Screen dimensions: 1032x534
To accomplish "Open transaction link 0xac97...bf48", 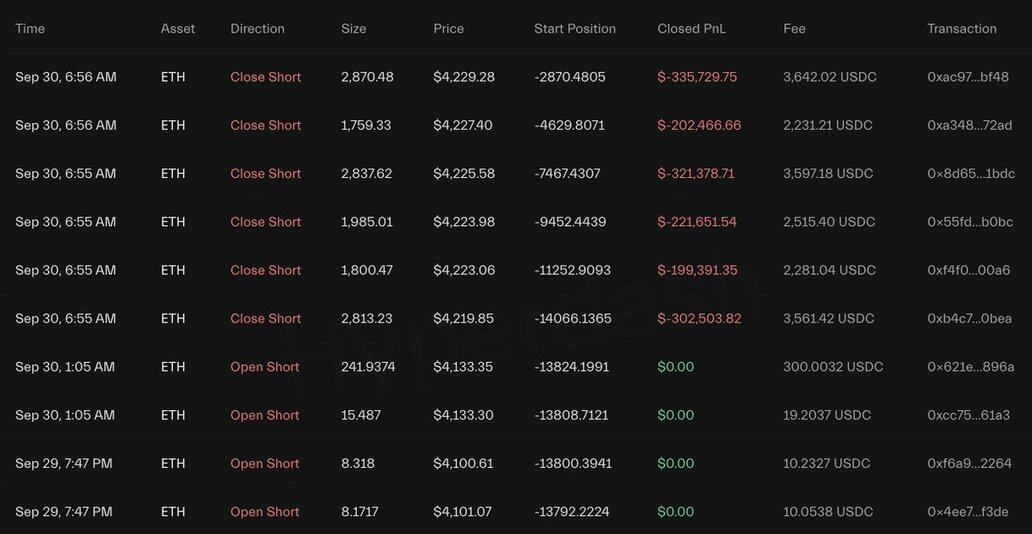I will [968, 77].
